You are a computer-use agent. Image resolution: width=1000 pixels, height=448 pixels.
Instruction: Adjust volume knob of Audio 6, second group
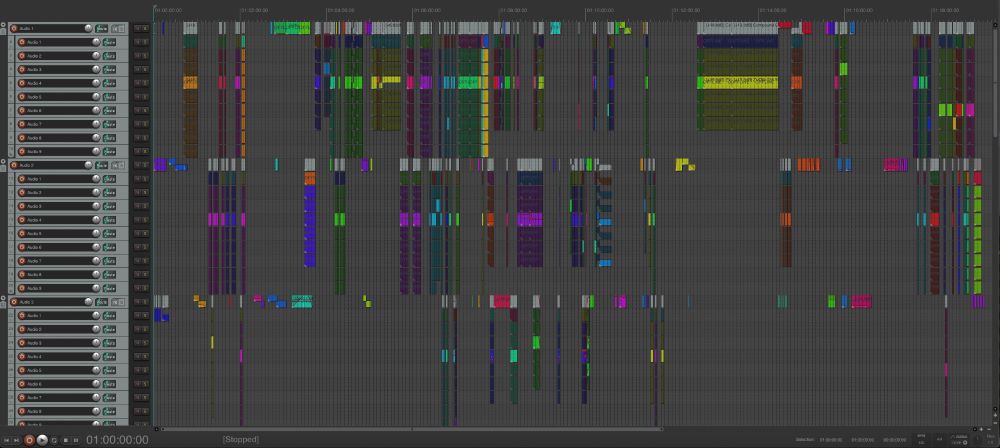coord(96,247)
